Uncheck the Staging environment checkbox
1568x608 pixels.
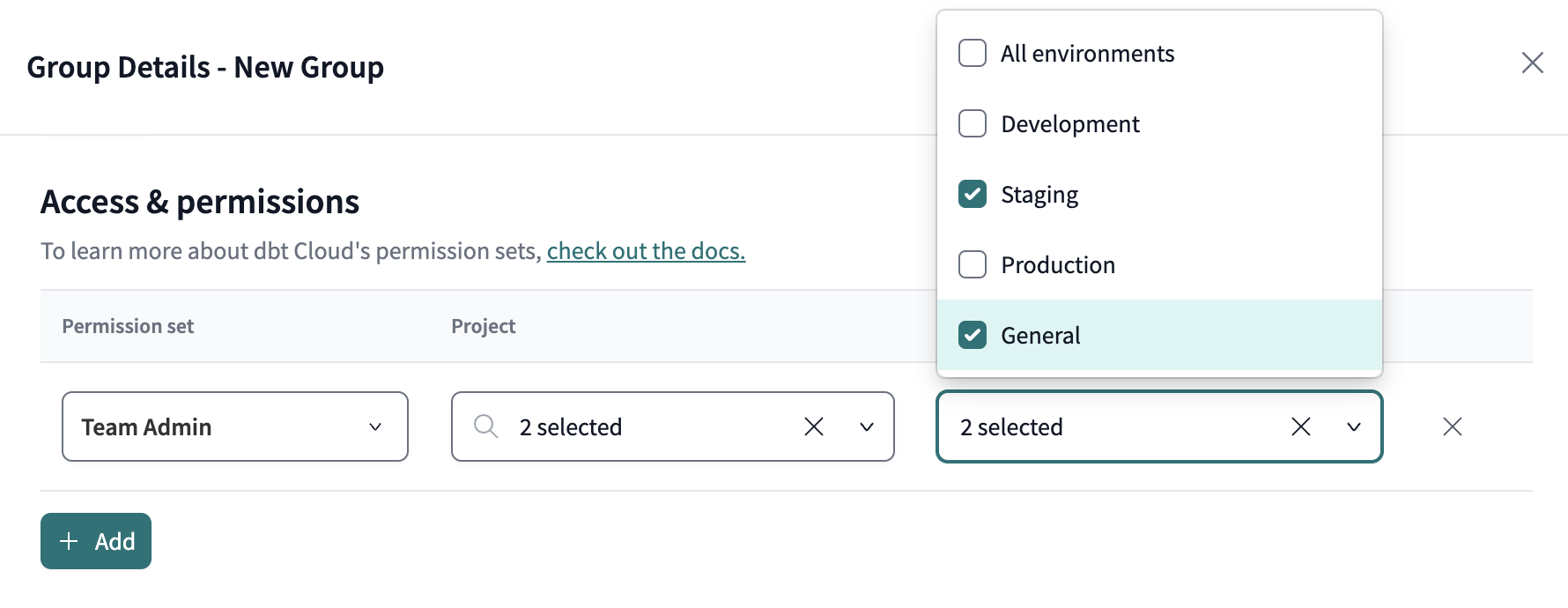tap(973, 194)
